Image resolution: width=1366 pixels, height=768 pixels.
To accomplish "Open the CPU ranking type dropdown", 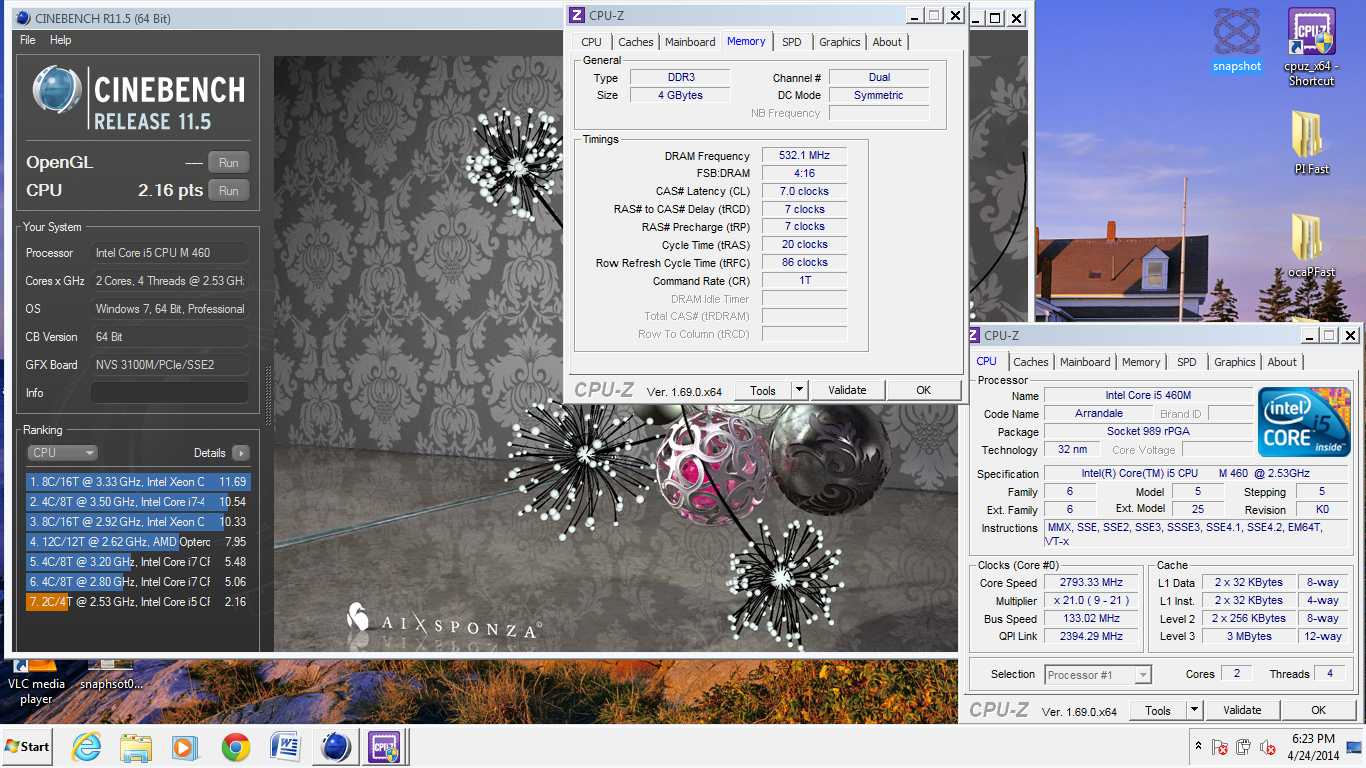I will pos(62,452).
